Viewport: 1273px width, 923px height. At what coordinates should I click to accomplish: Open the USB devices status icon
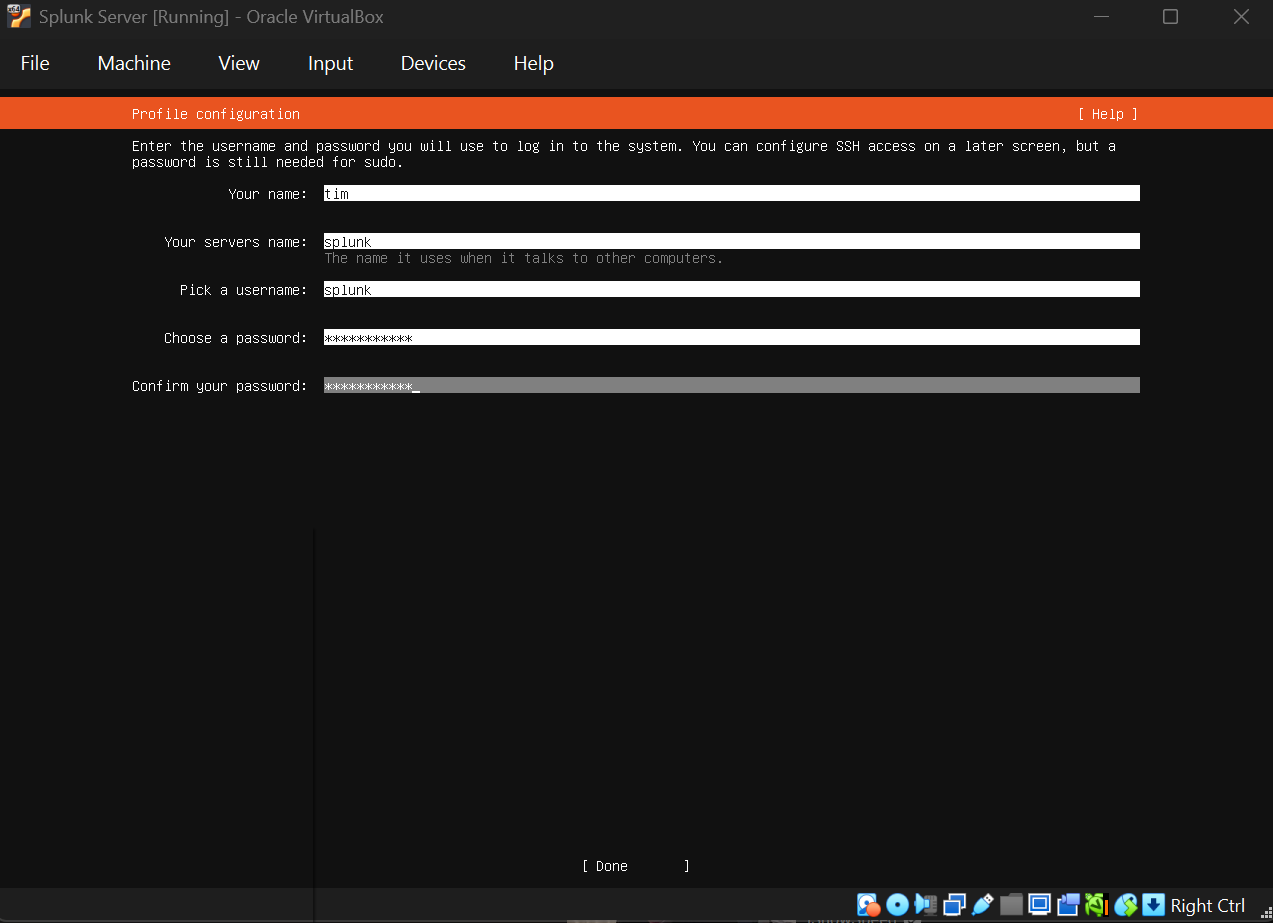(x=982, y=905)
